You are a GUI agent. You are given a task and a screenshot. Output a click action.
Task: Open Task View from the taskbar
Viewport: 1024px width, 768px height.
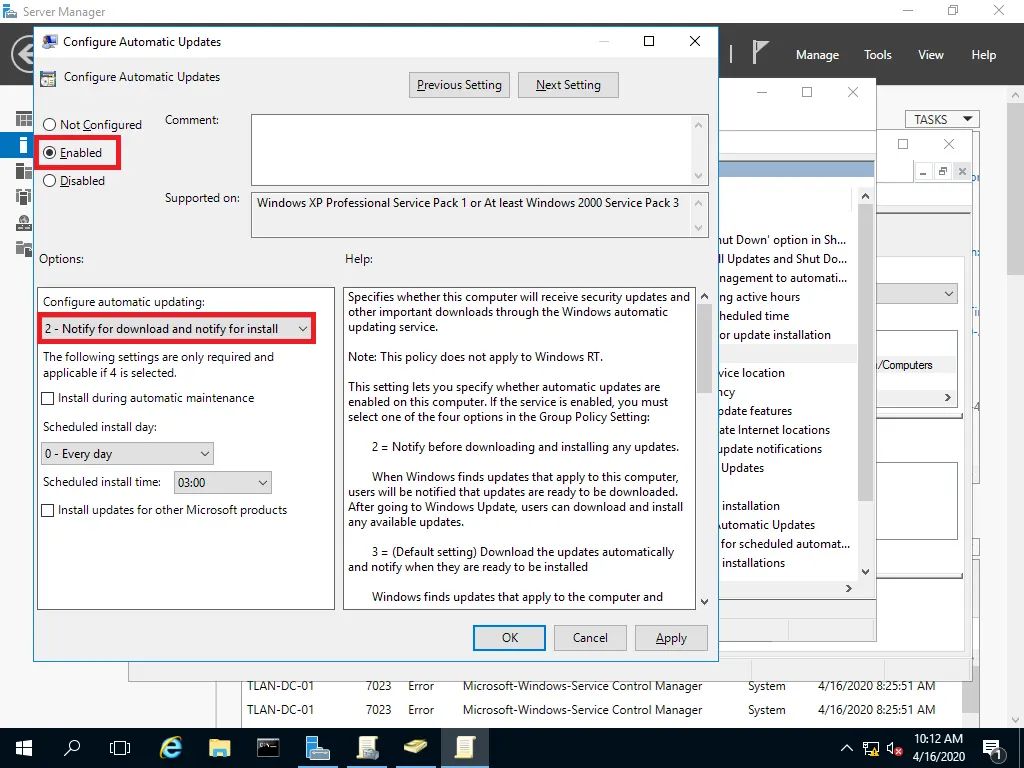[120, 747]
